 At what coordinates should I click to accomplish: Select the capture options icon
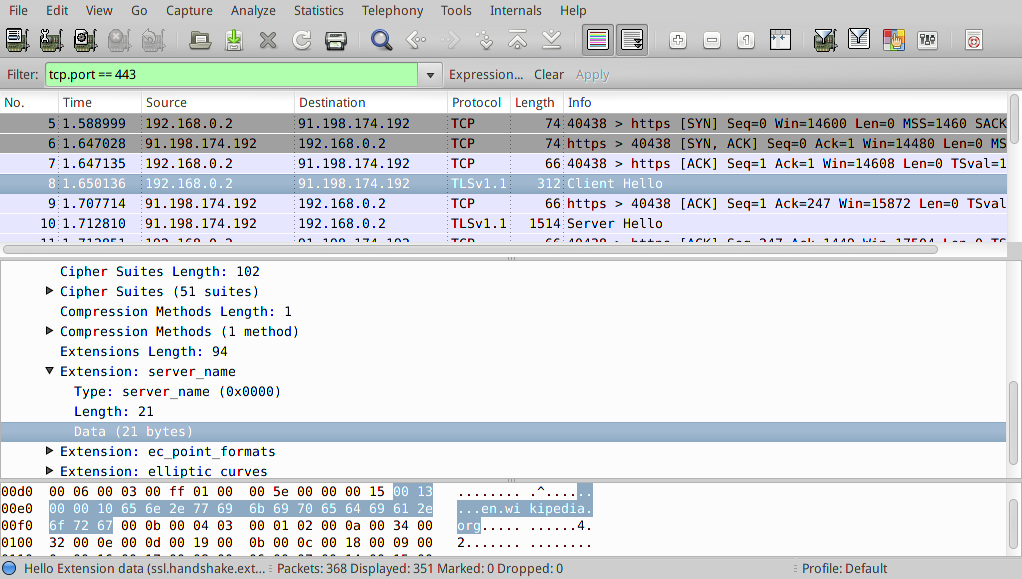50,40
